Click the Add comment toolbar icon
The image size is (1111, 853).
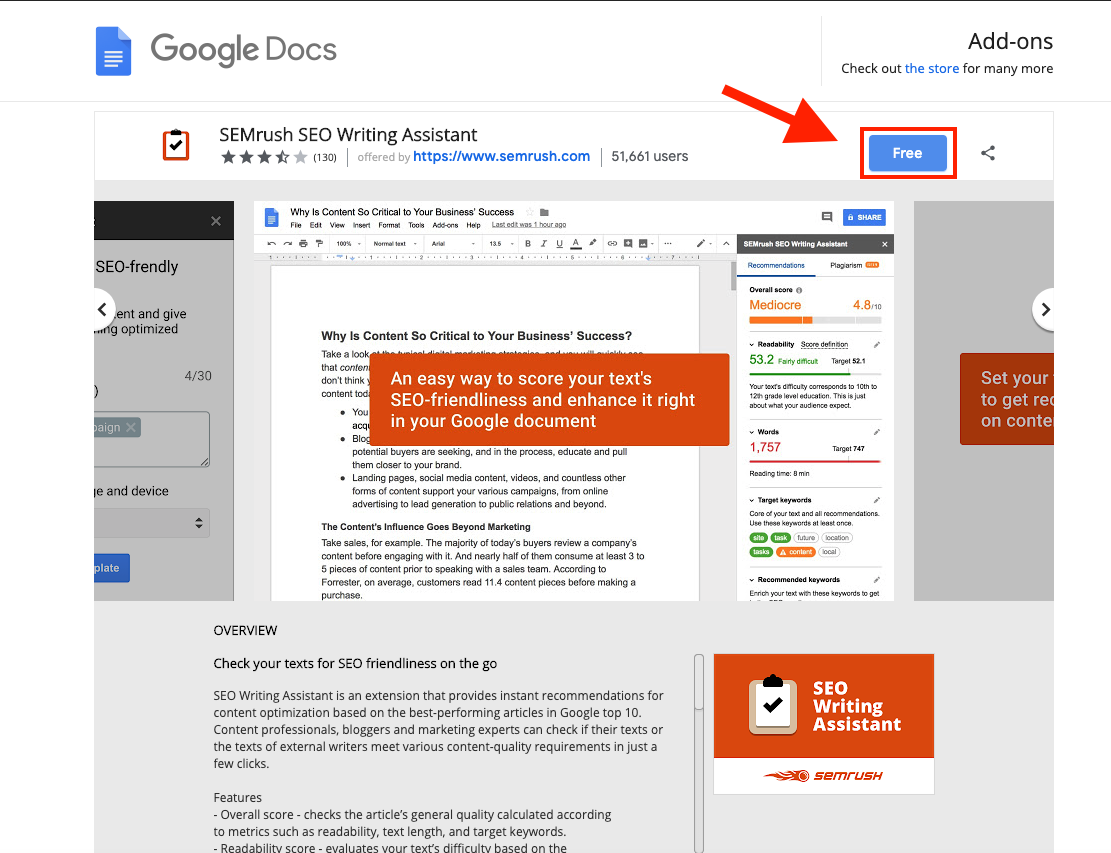coord(628,244)
